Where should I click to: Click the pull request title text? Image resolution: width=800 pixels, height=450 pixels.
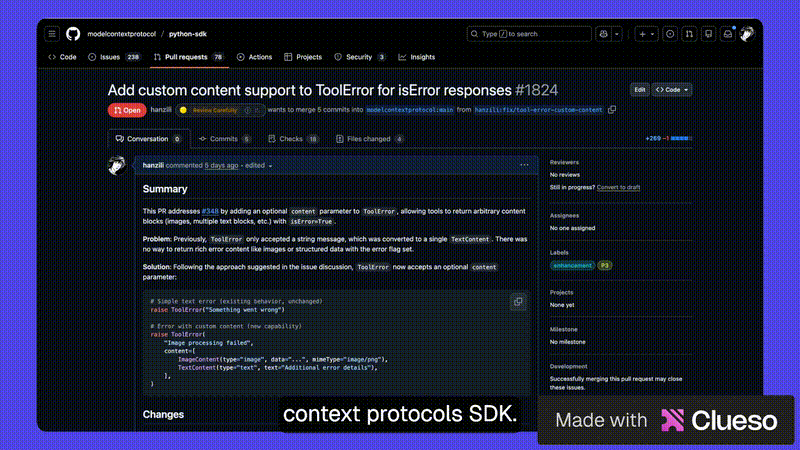pos(309,90)
